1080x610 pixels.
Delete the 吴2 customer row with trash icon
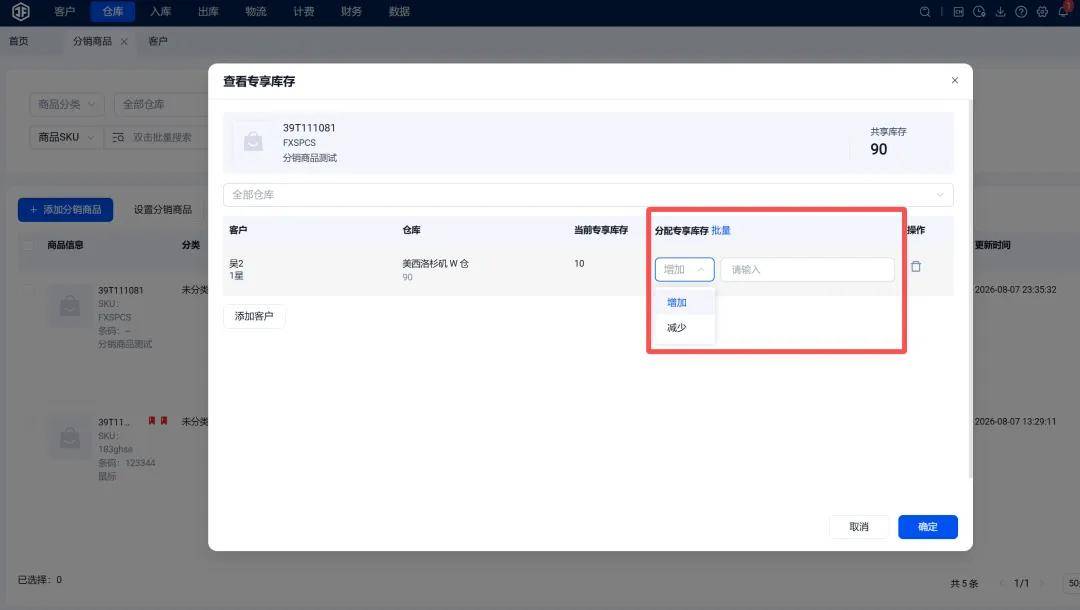click(x=915, y=266)
